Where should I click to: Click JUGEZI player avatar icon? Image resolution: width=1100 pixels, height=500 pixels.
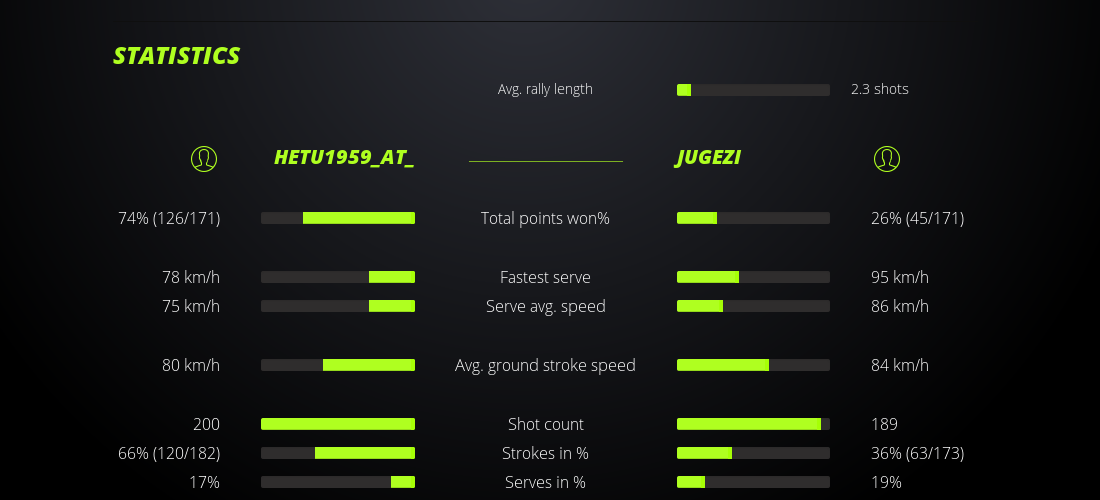[x=886, y=158]
